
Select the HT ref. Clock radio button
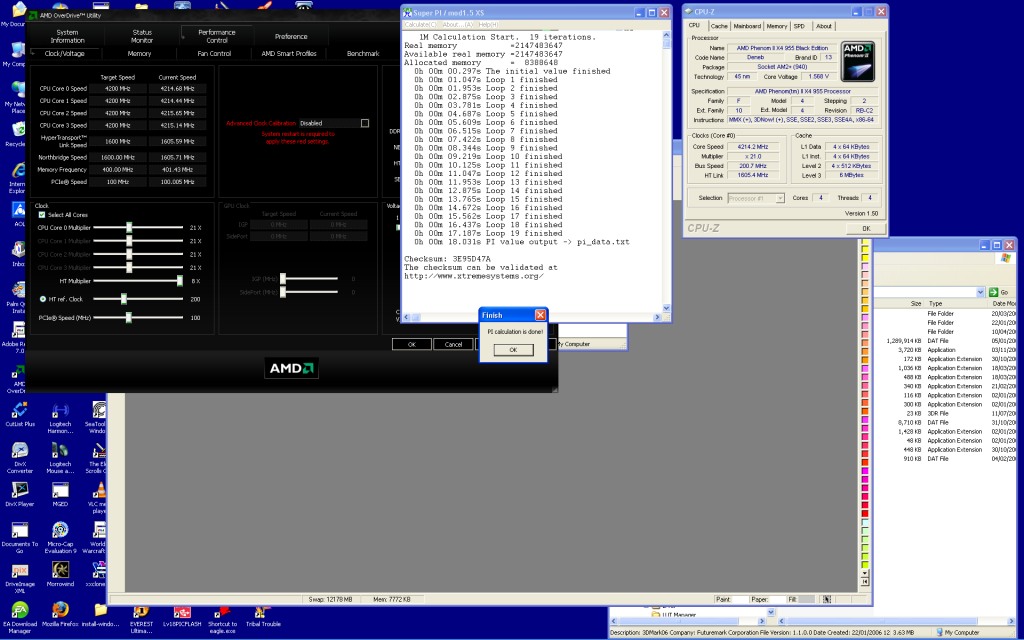pos(42,299)
